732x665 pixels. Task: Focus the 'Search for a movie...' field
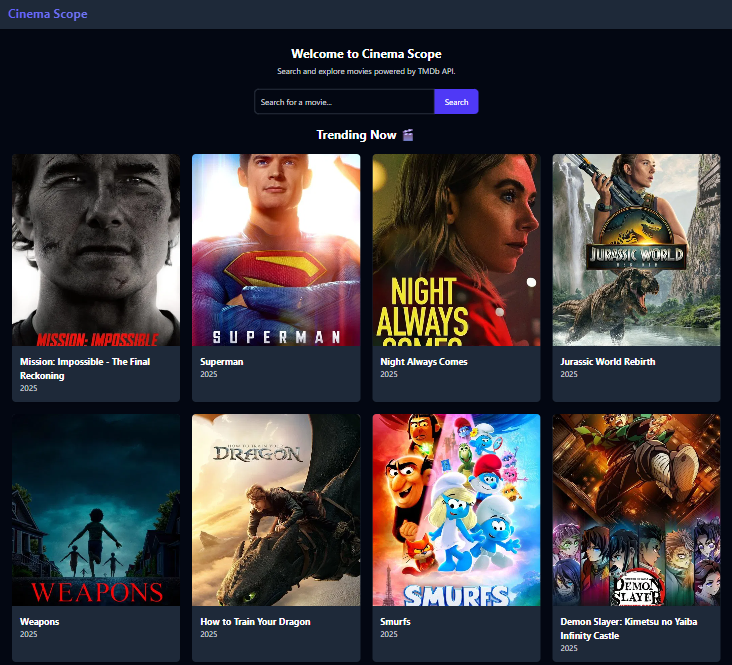click(x=344, y=102)
